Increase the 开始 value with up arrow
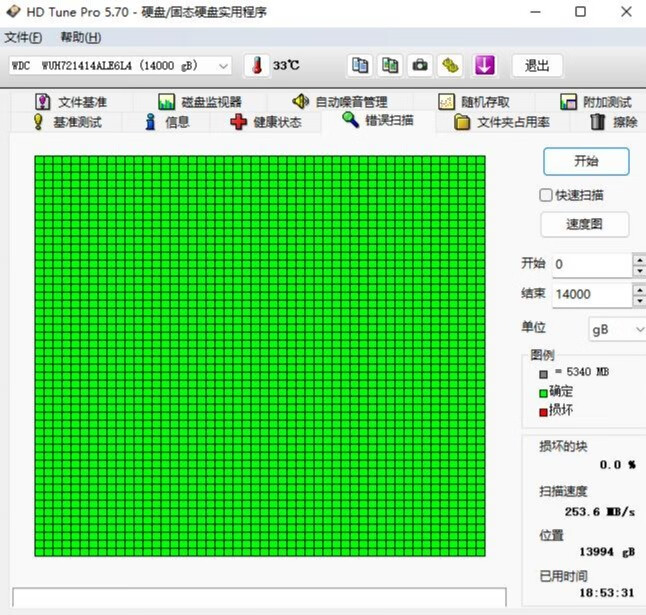This screenshot has width=646, height=615. coord(639,260)
